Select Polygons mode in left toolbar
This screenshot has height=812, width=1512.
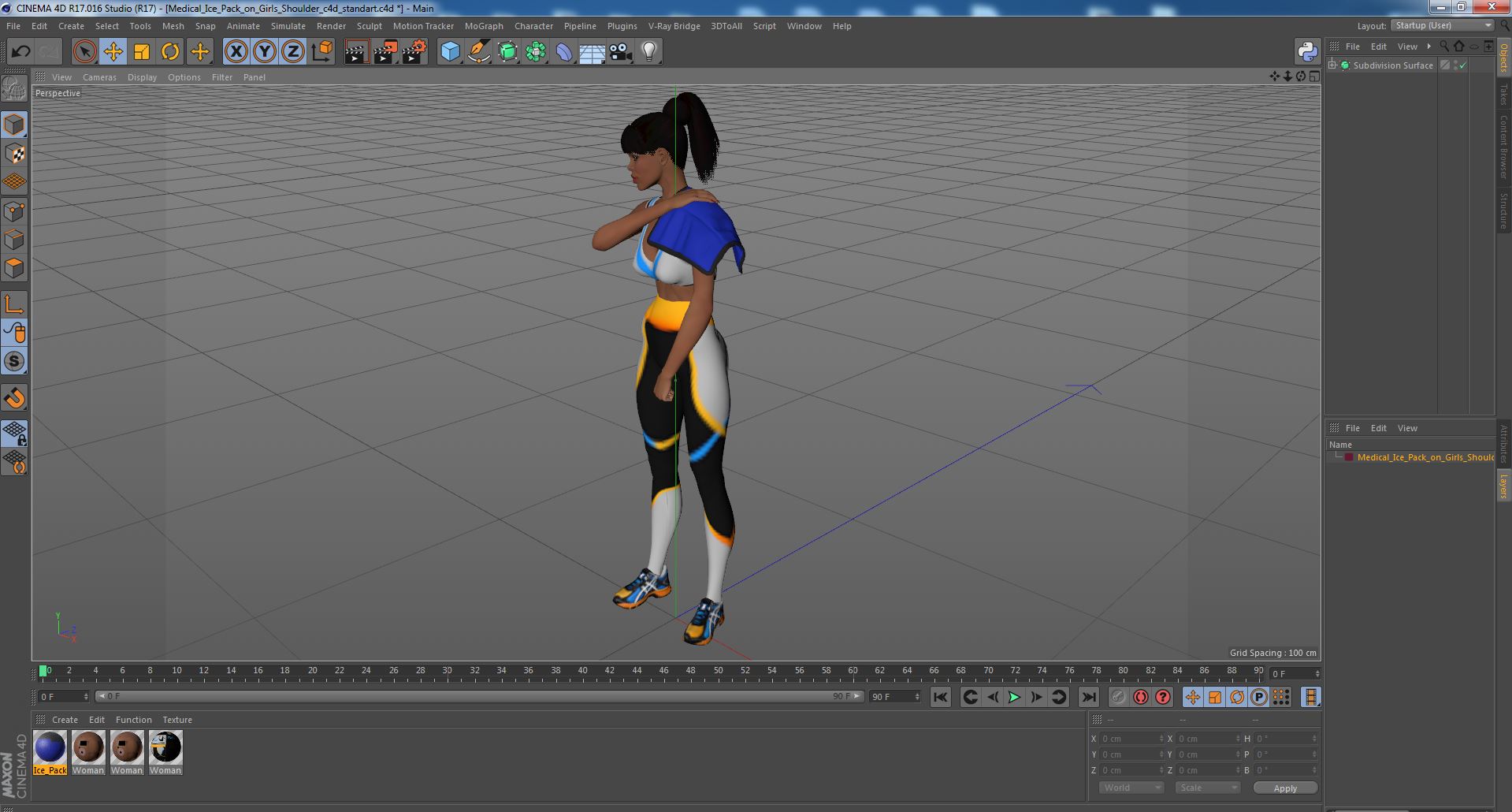pyautogui.click(x=14, y=268)
